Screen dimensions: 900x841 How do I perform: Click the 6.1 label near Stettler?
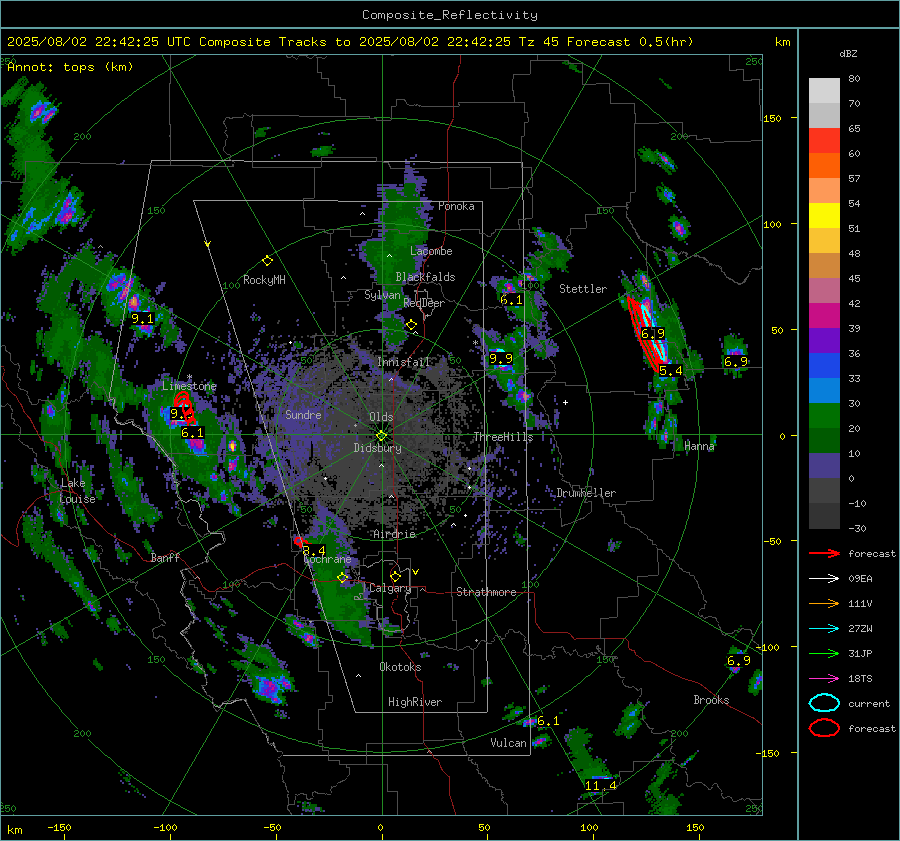511,300
